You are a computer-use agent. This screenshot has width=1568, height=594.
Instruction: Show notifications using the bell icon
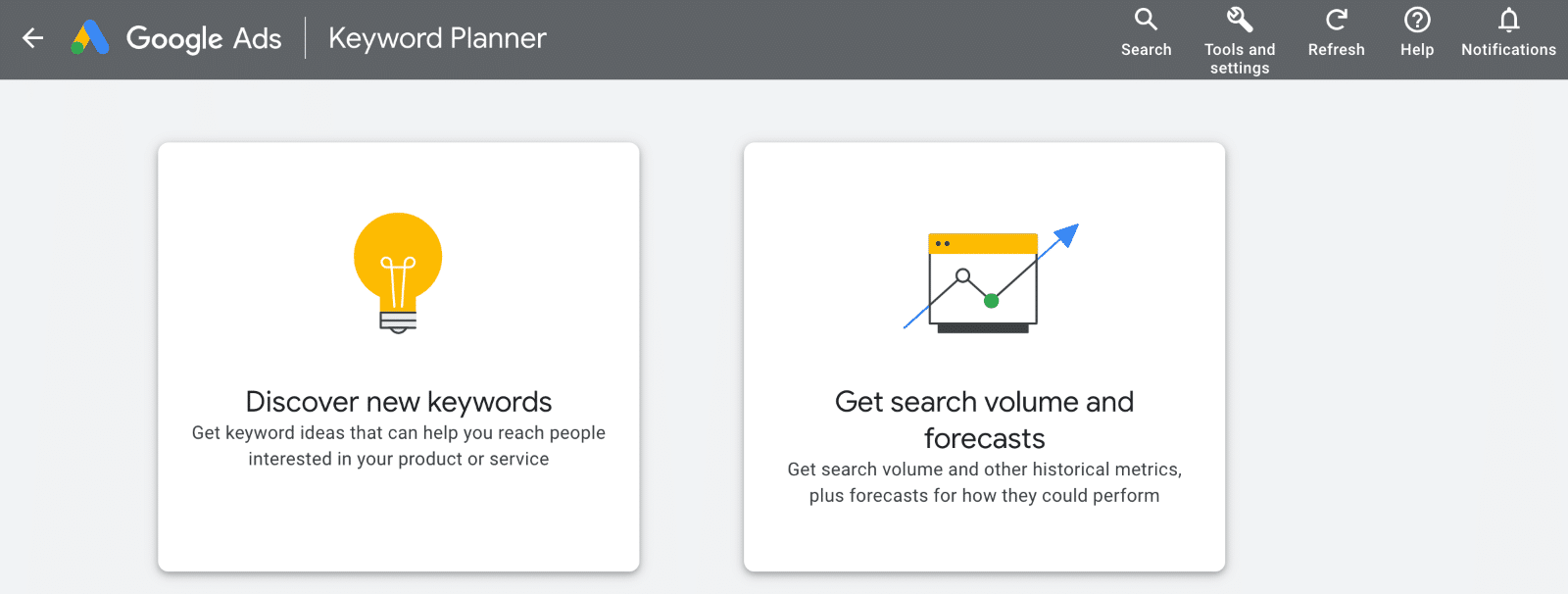pos(1508,20)
